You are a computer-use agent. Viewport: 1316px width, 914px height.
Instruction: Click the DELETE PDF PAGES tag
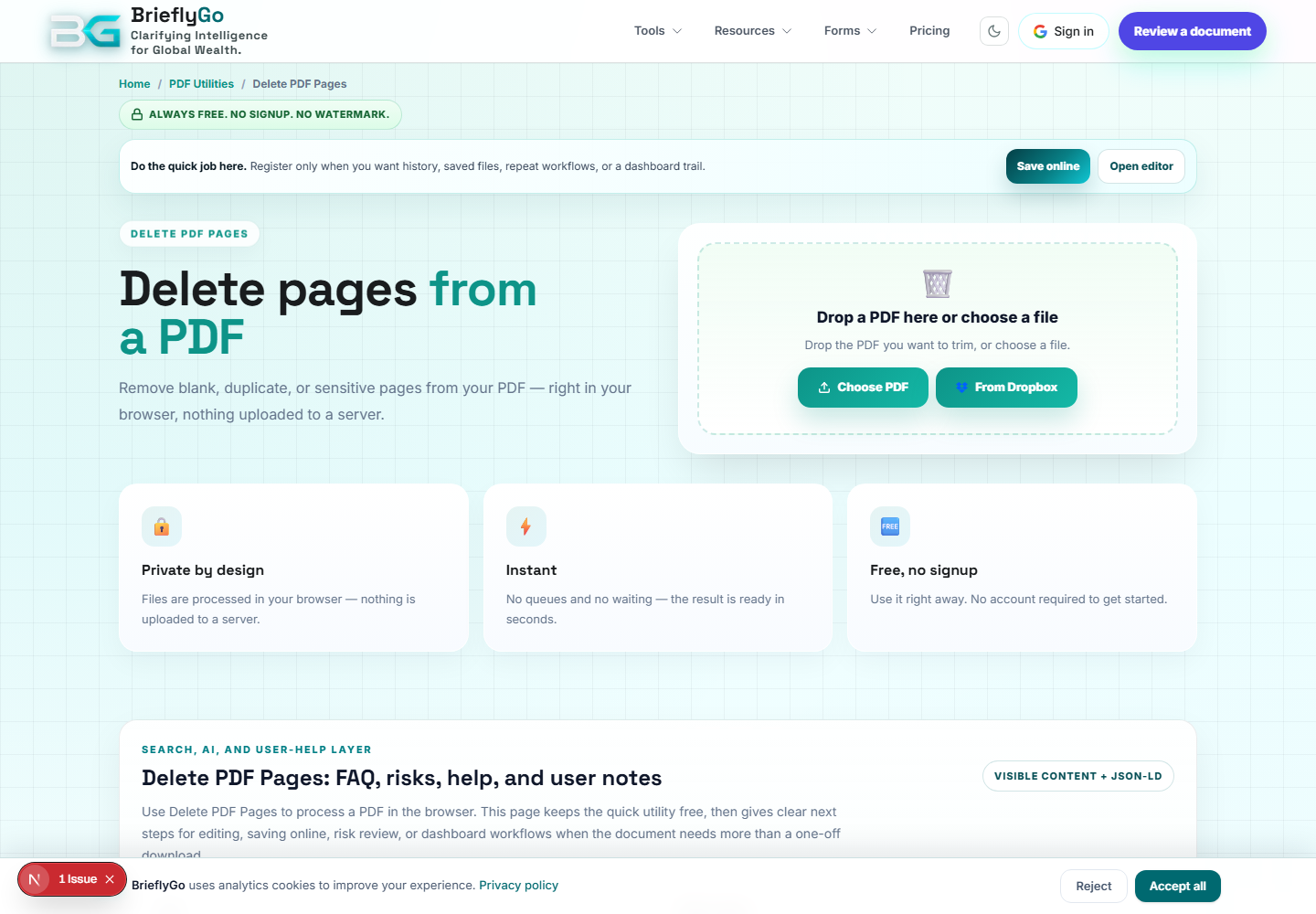(189, 234)
